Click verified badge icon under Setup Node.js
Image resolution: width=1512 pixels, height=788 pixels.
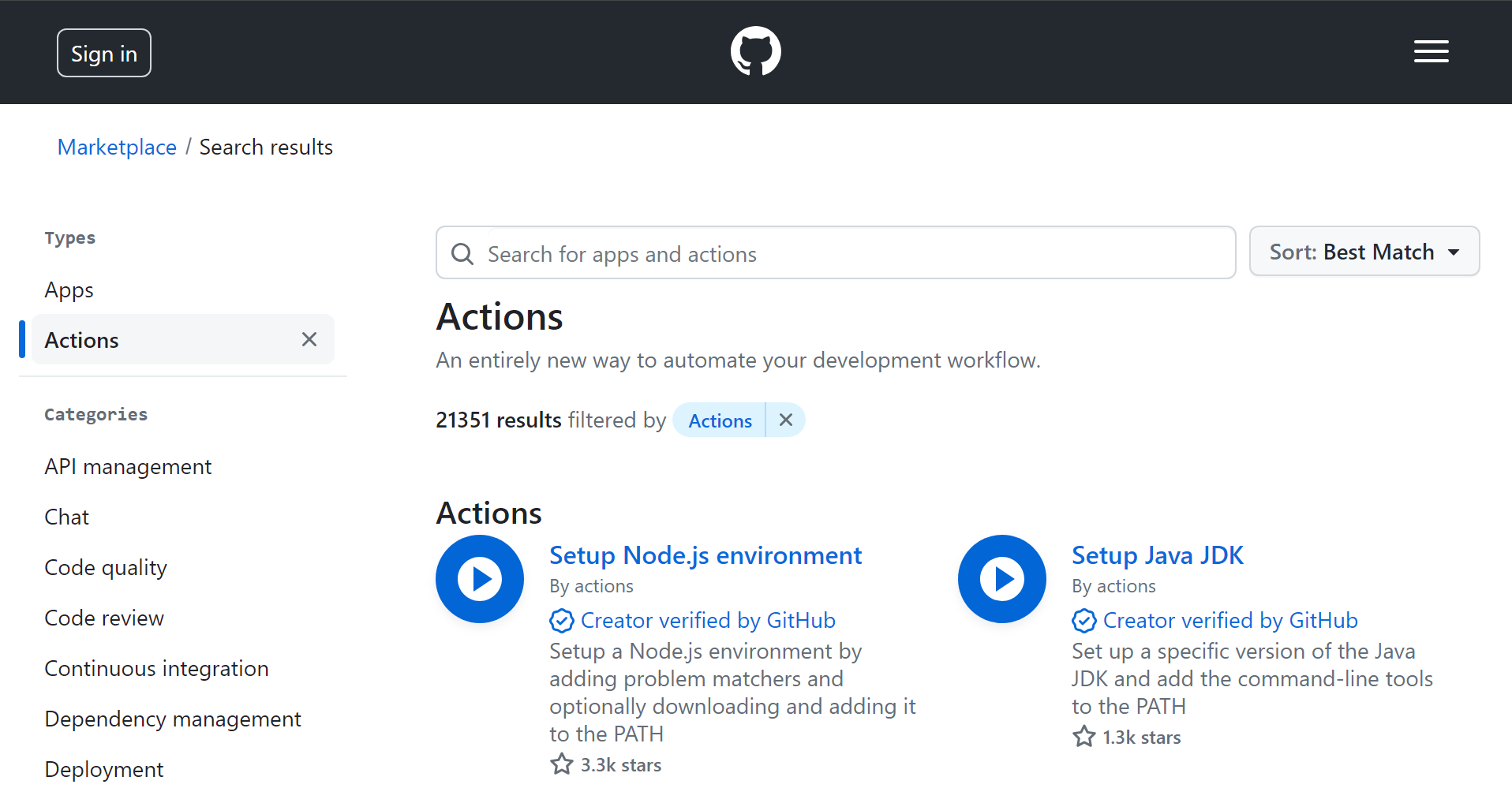point(562,621)
